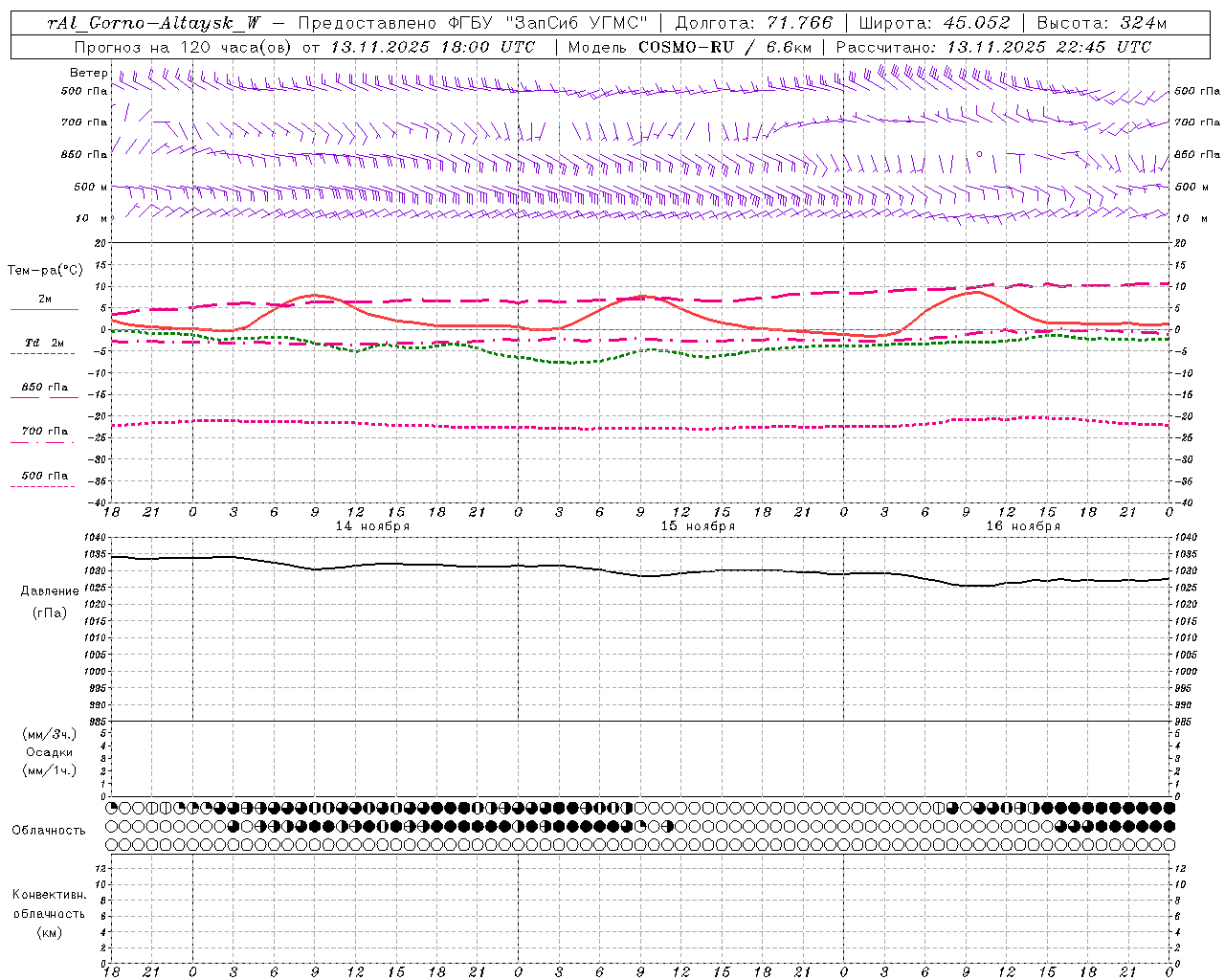The width and height of the screenshot is (1225, 980).
Task: Click the Конвективн. convective cloud label
Action: pos(50,895)
